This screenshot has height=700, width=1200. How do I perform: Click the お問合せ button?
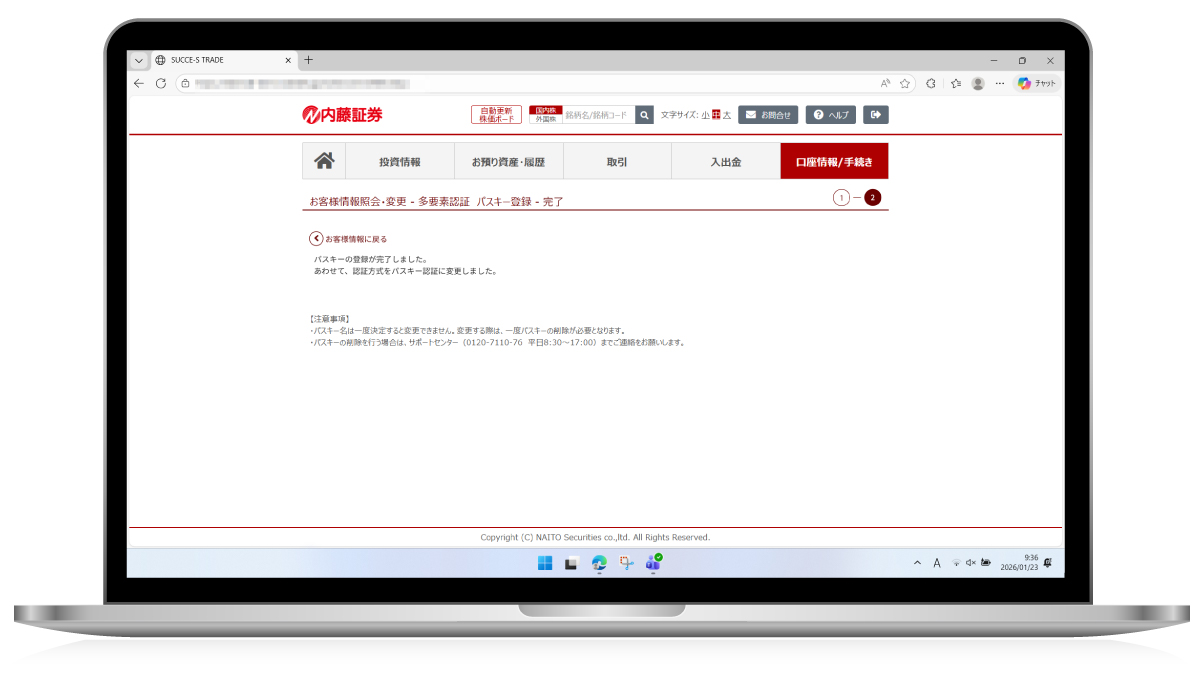[768, 115]
